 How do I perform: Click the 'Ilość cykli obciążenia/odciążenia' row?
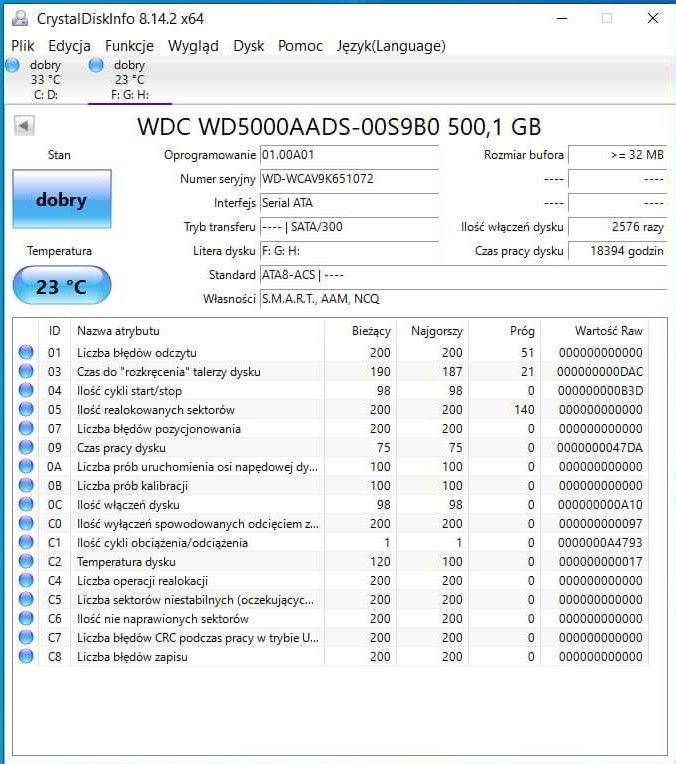click(331, 542)
